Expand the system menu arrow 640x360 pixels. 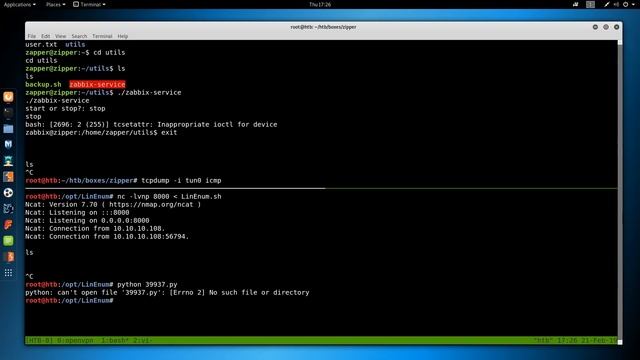tap(633, 4)
